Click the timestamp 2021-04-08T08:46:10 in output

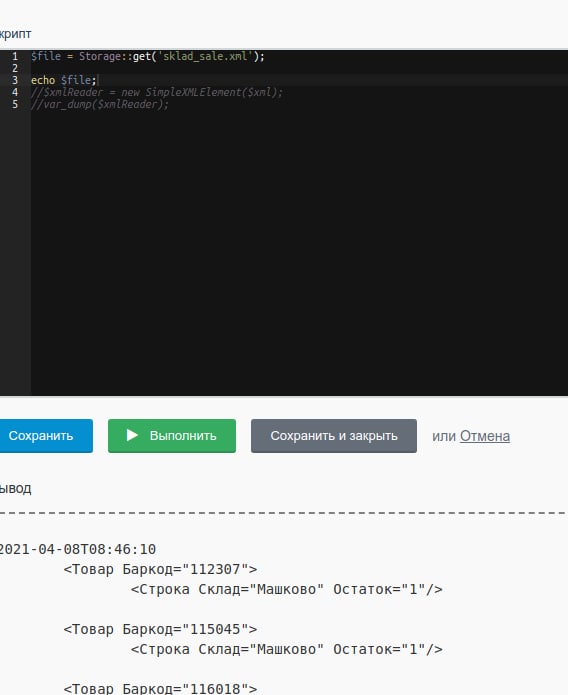point(77,549)
